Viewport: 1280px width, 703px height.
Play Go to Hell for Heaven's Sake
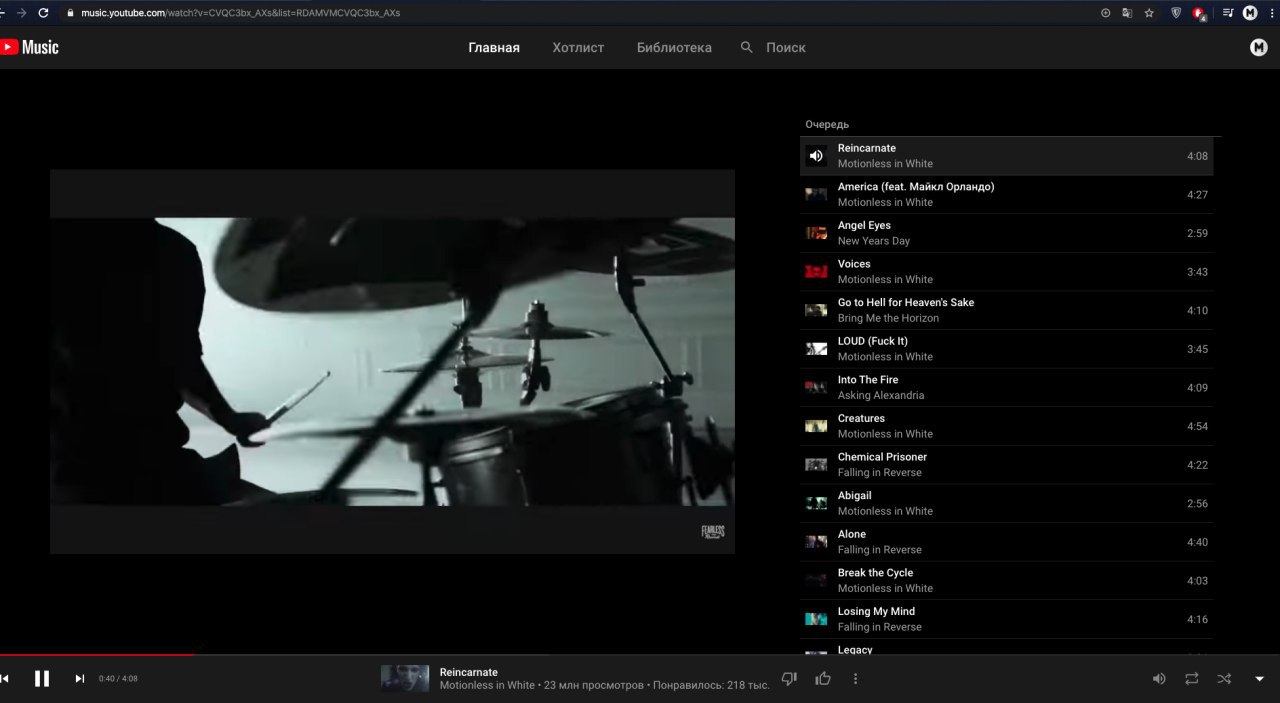(1006, 310)
